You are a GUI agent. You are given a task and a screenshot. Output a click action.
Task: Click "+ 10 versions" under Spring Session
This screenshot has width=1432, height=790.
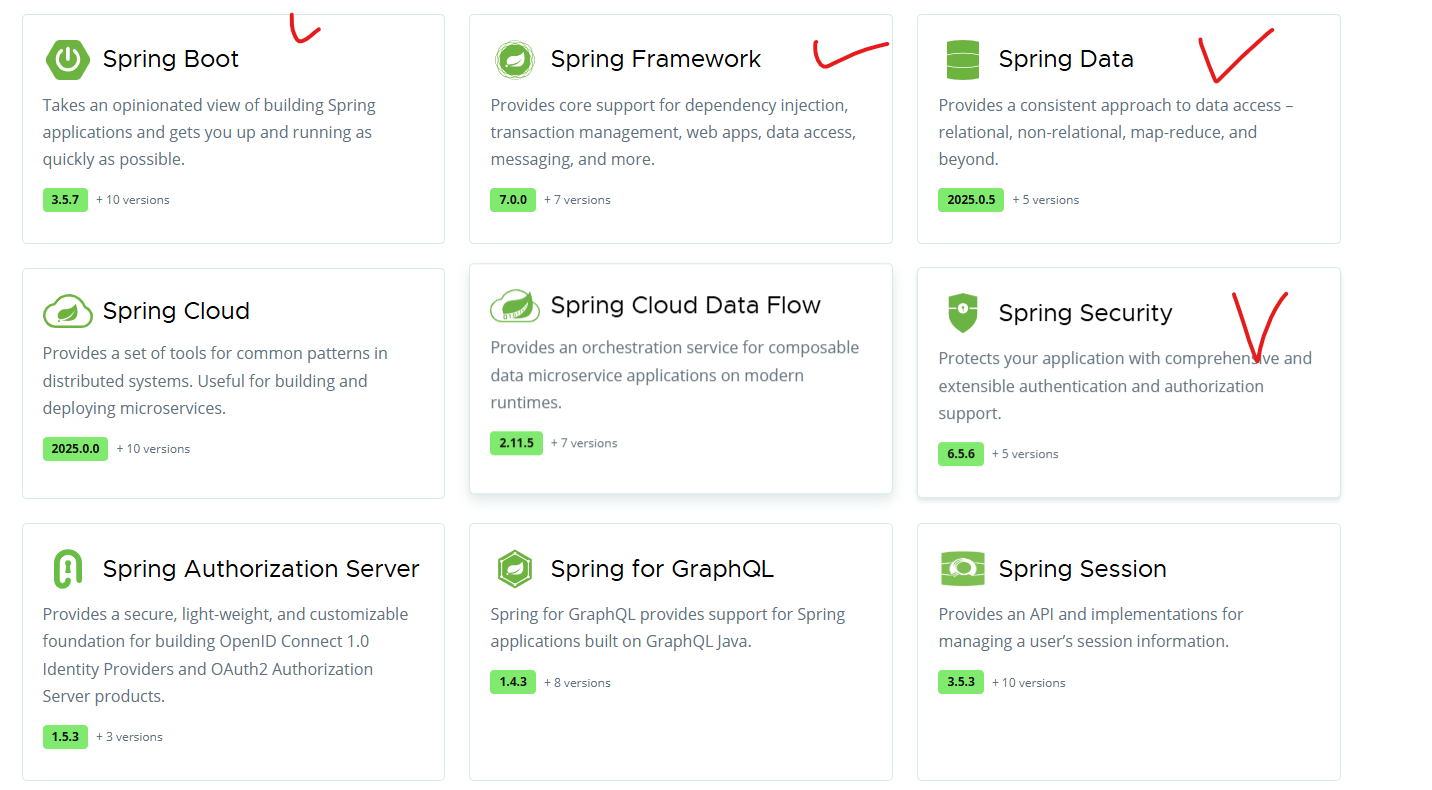coord(1029,683)
